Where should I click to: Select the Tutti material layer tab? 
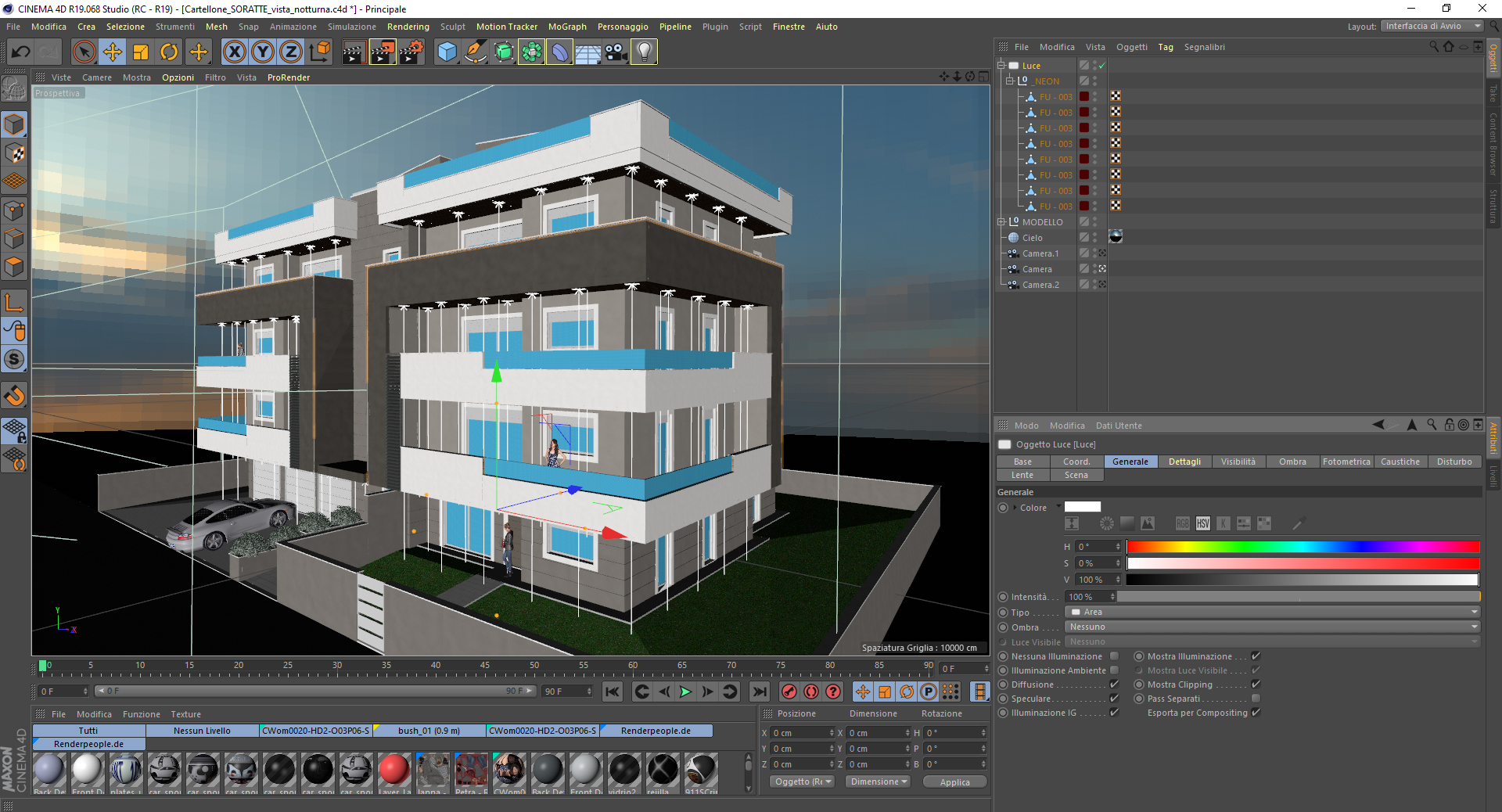click(x=88, y=731)
